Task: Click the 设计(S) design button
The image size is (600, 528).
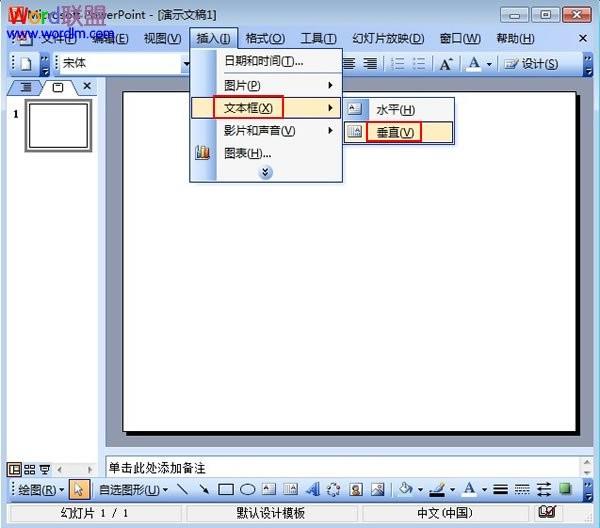Action: click(531, 64)
